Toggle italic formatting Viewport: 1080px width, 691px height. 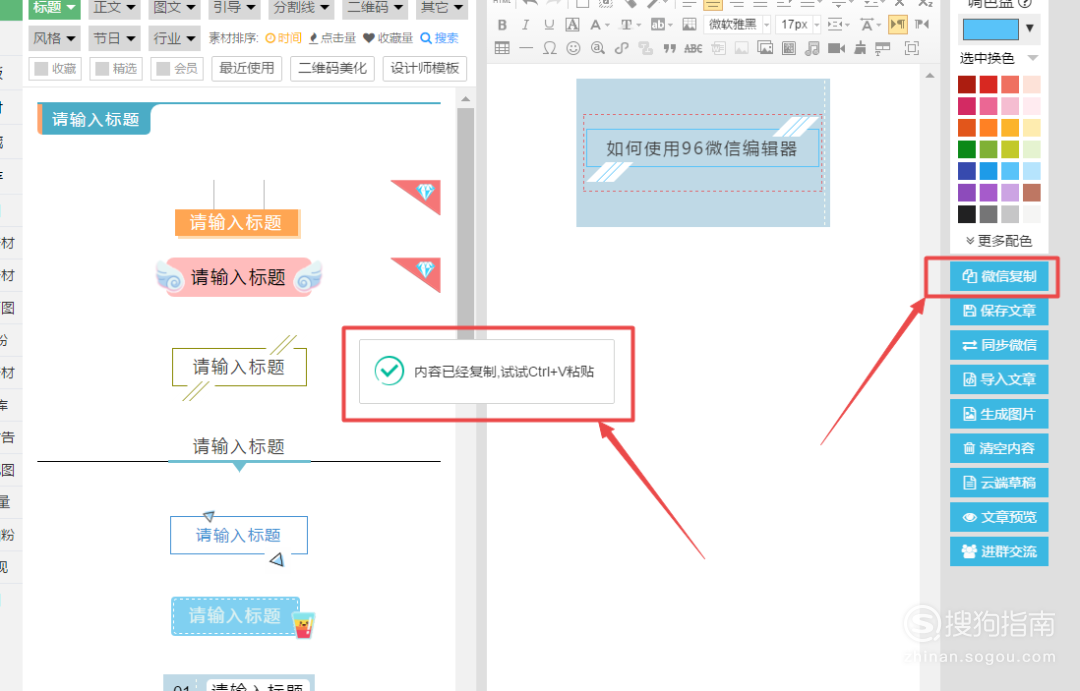526,25
